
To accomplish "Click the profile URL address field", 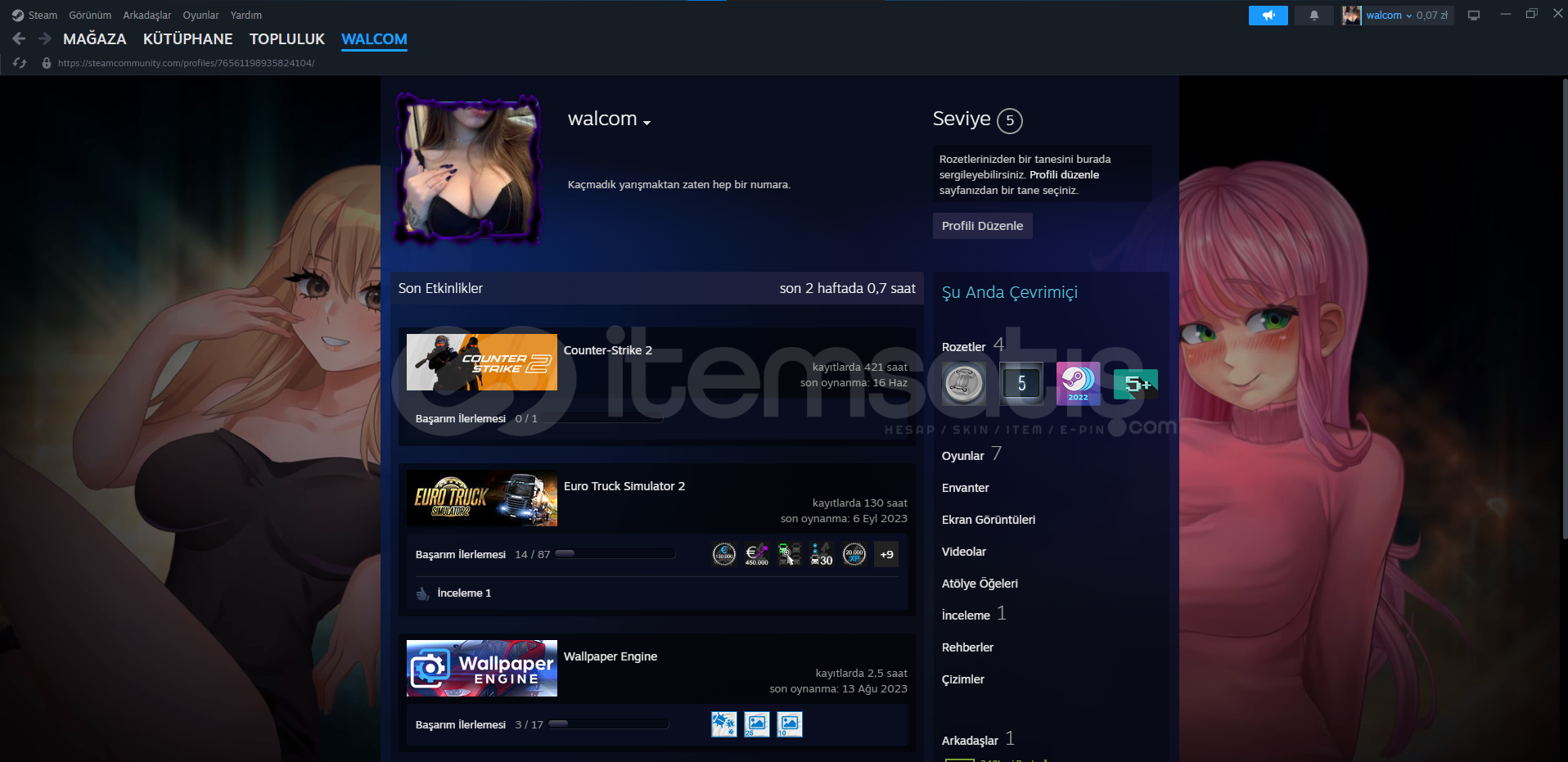I will 186,63.
